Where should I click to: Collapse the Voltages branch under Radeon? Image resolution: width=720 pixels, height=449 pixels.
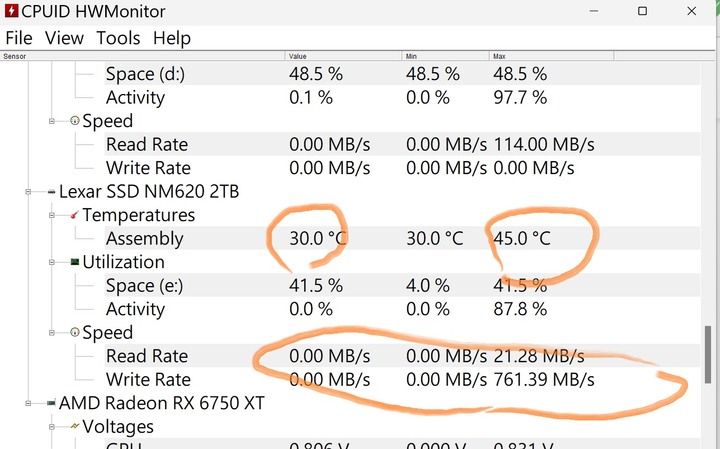[51, 427]
